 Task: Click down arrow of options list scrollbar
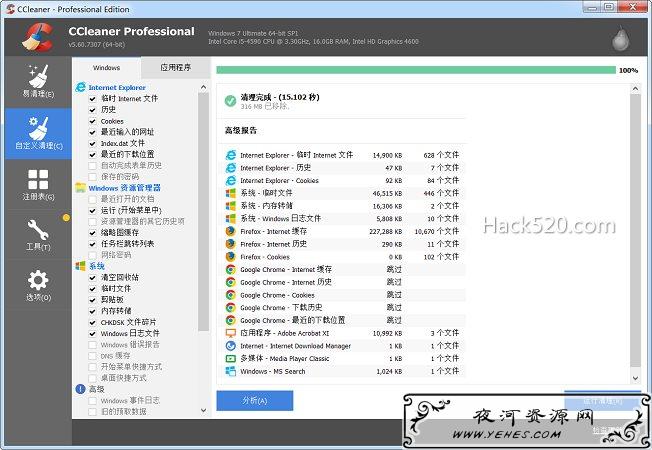click(x=203, y=410)
